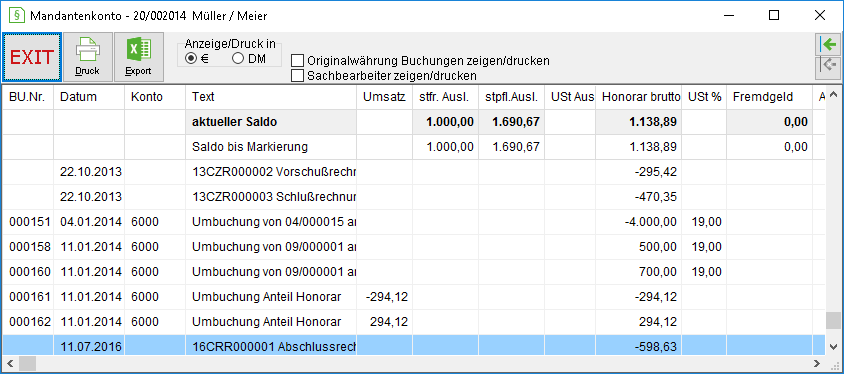Image resolution: width=844 pixels, height=374 pixels.
Task: Select booking number 000162
Action: (x=30, y=322)
